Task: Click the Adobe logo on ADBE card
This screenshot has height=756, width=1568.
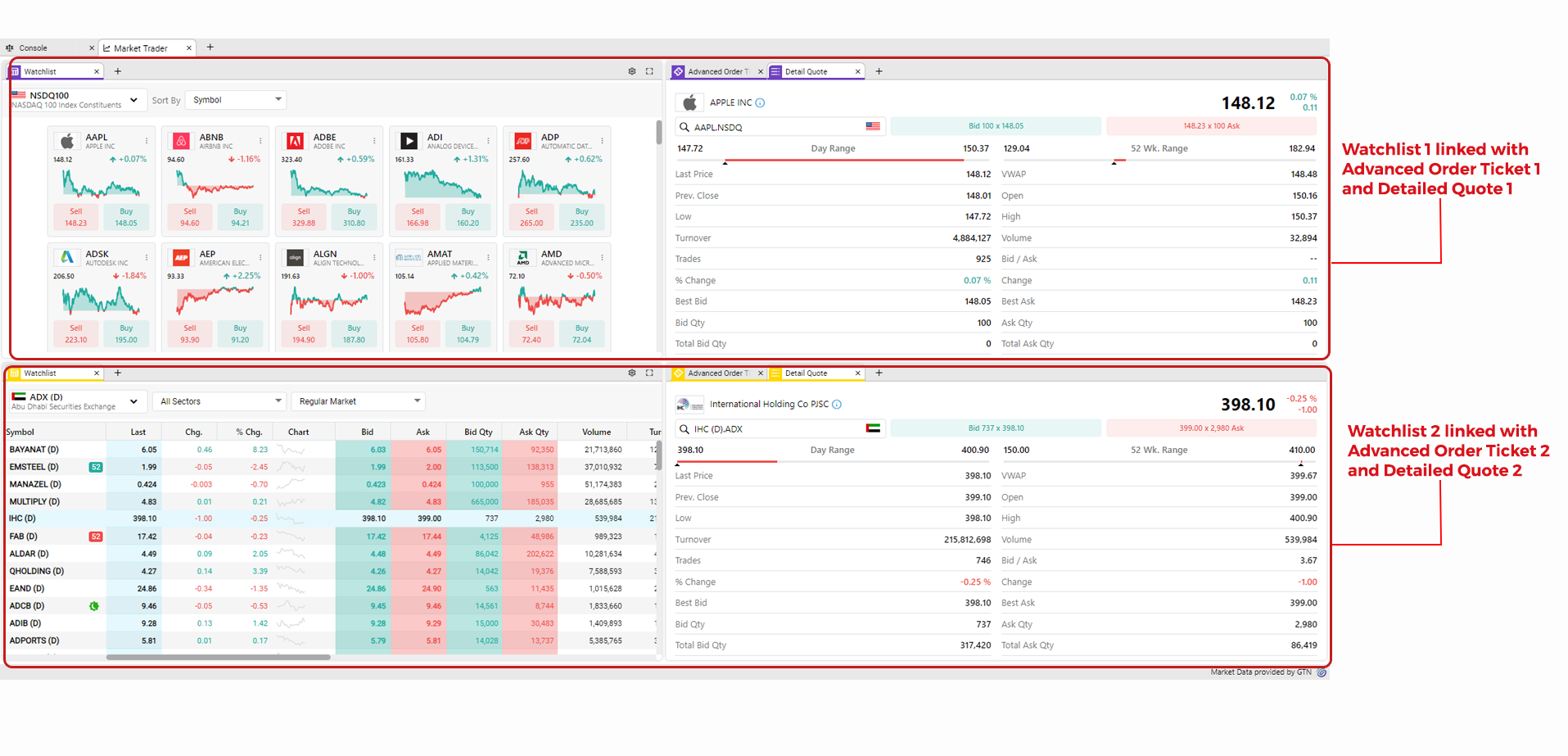Action: (296, 141)
